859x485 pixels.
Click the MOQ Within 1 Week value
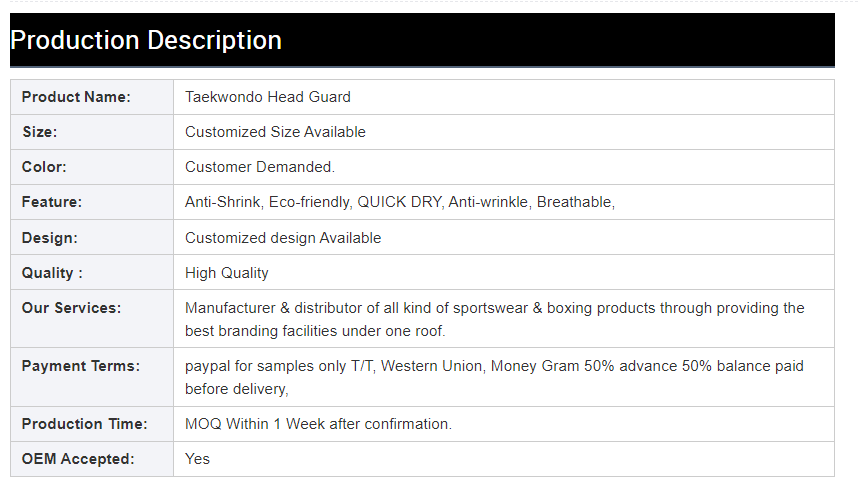[x=318, y=424]
